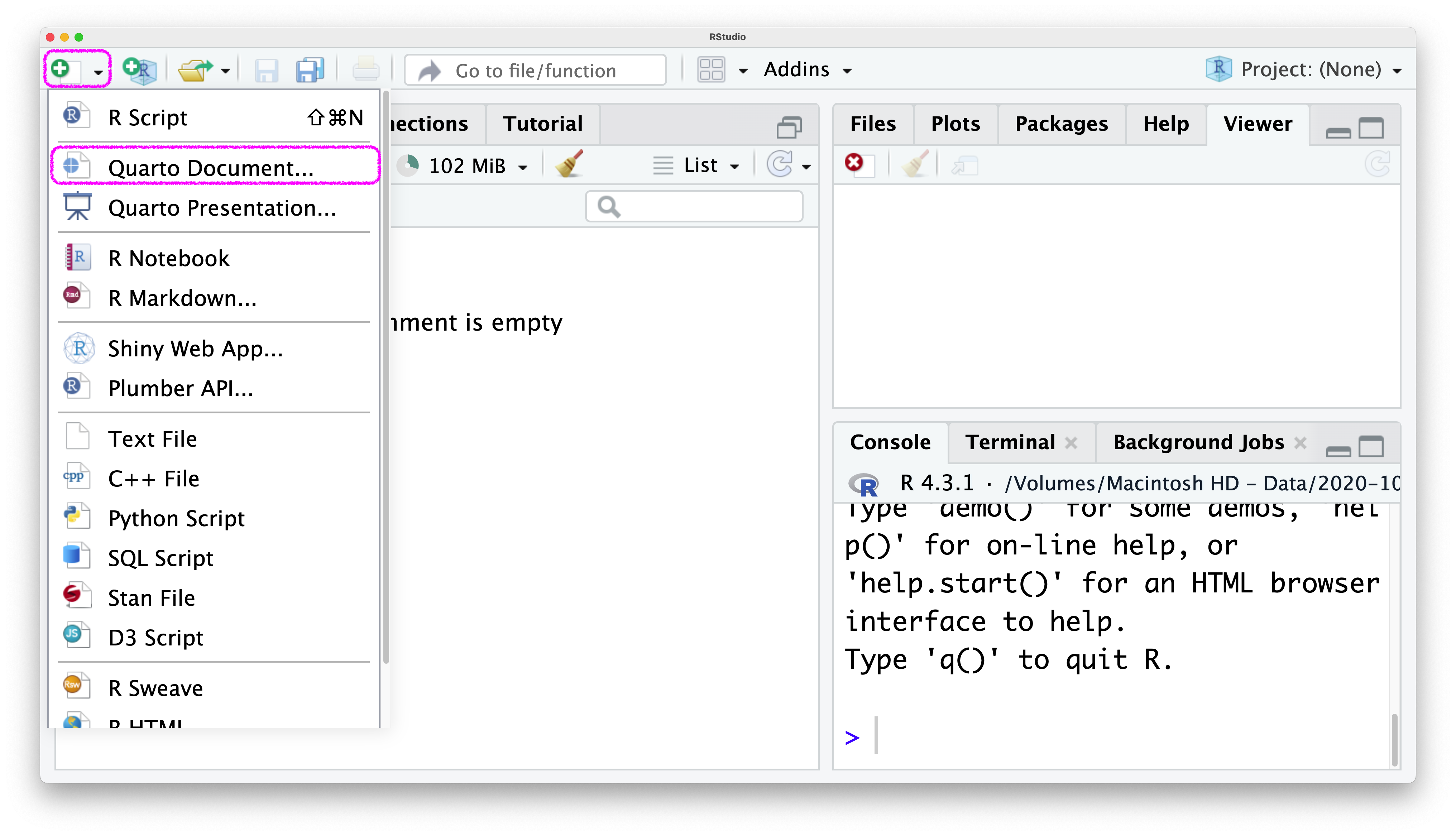Click the Go to file/function field

[535, 71]
